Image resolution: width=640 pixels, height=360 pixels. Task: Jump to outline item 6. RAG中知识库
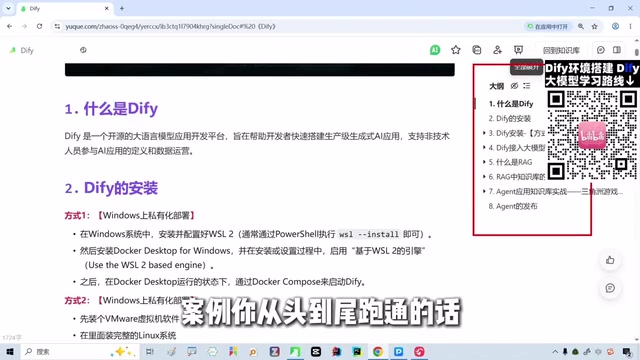516,177
